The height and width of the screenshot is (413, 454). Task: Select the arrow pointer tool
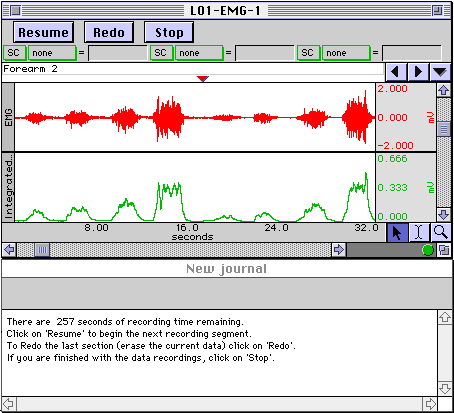(x=397, y=233)
